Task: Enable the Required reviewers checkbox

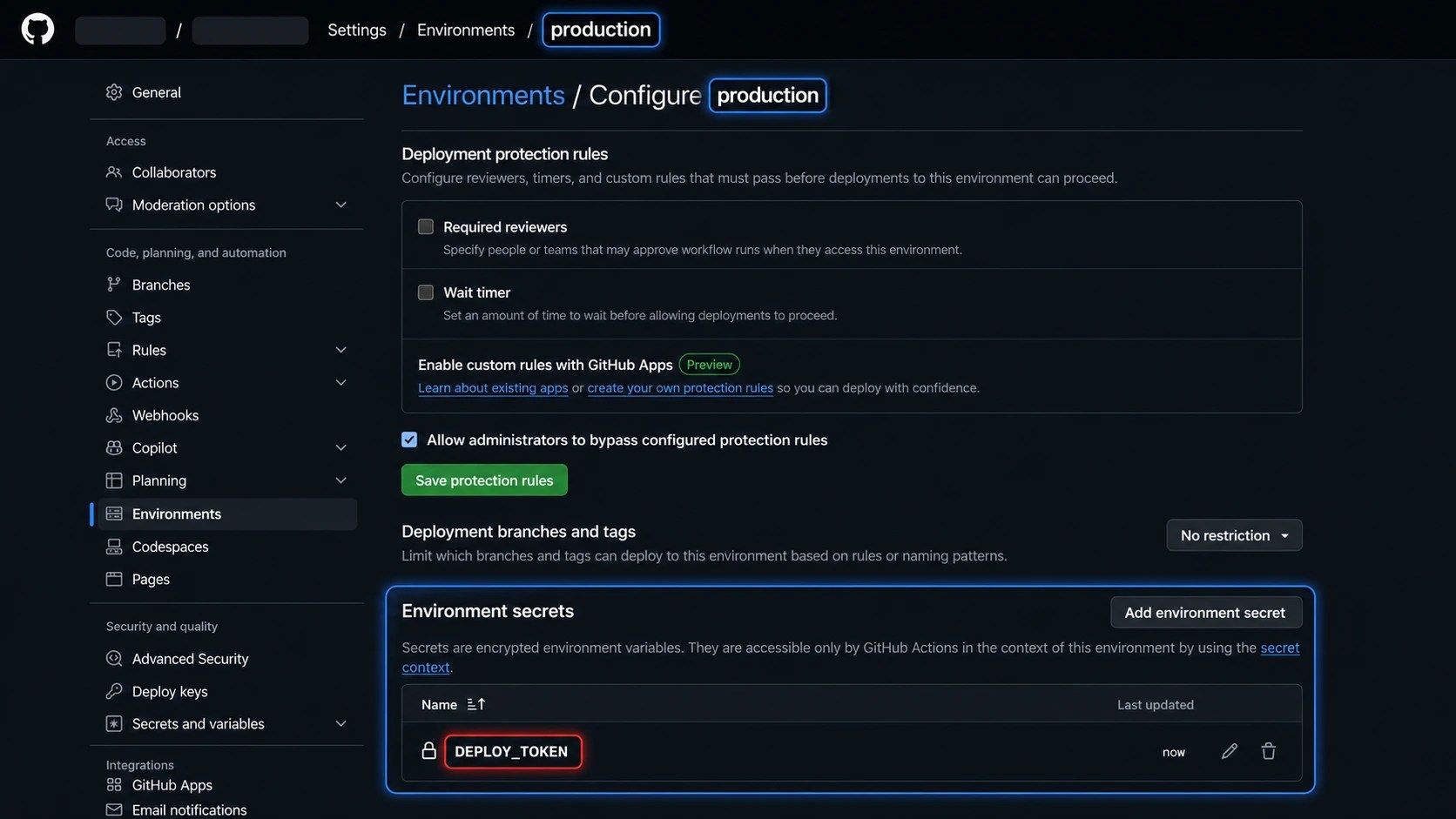Action: point(426,226)
